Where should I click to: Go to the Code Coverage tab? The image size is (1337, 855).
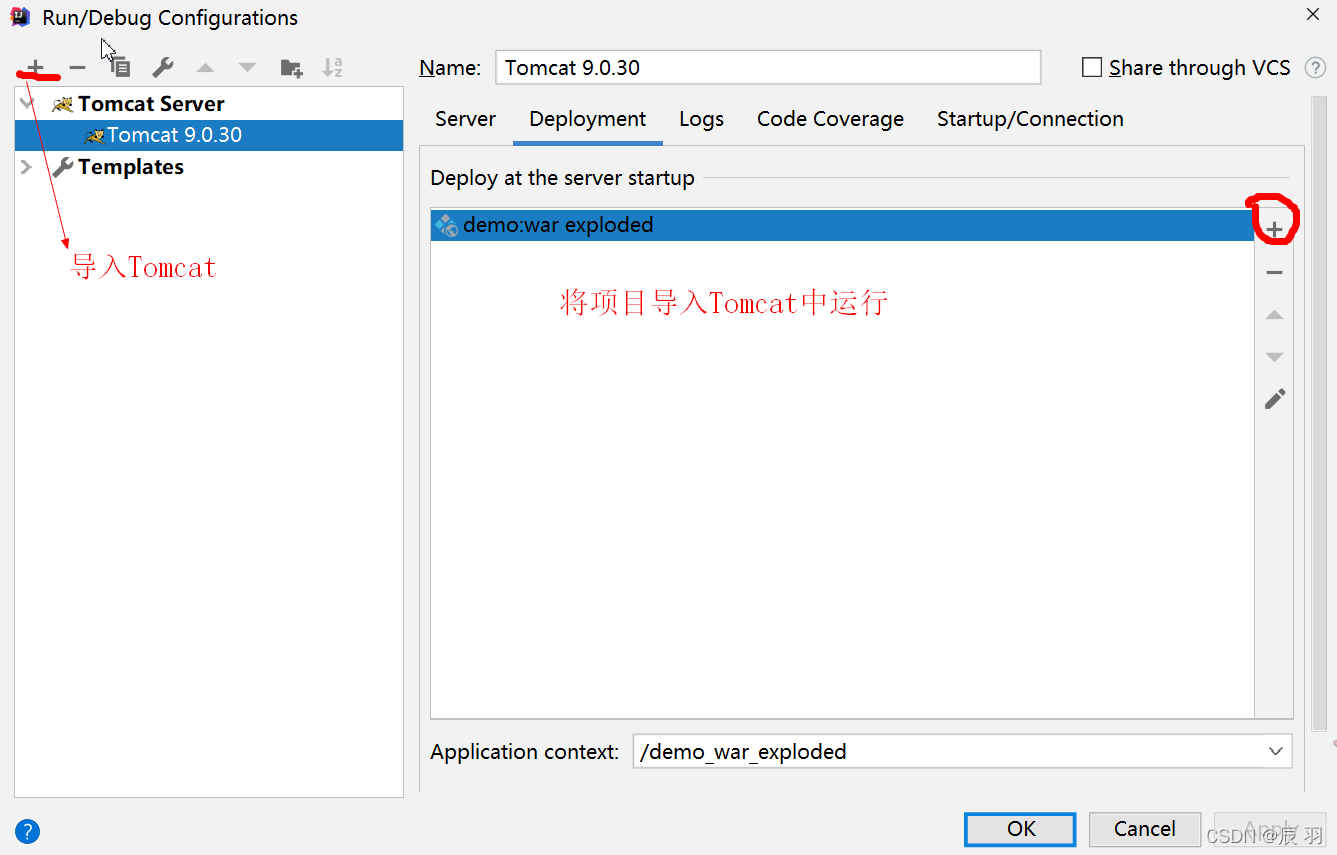[830, 119]
